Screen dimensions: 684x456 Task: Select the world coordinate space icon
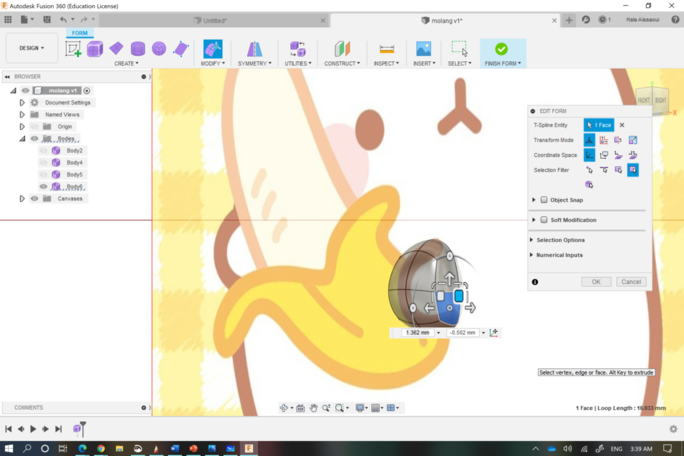589,155
